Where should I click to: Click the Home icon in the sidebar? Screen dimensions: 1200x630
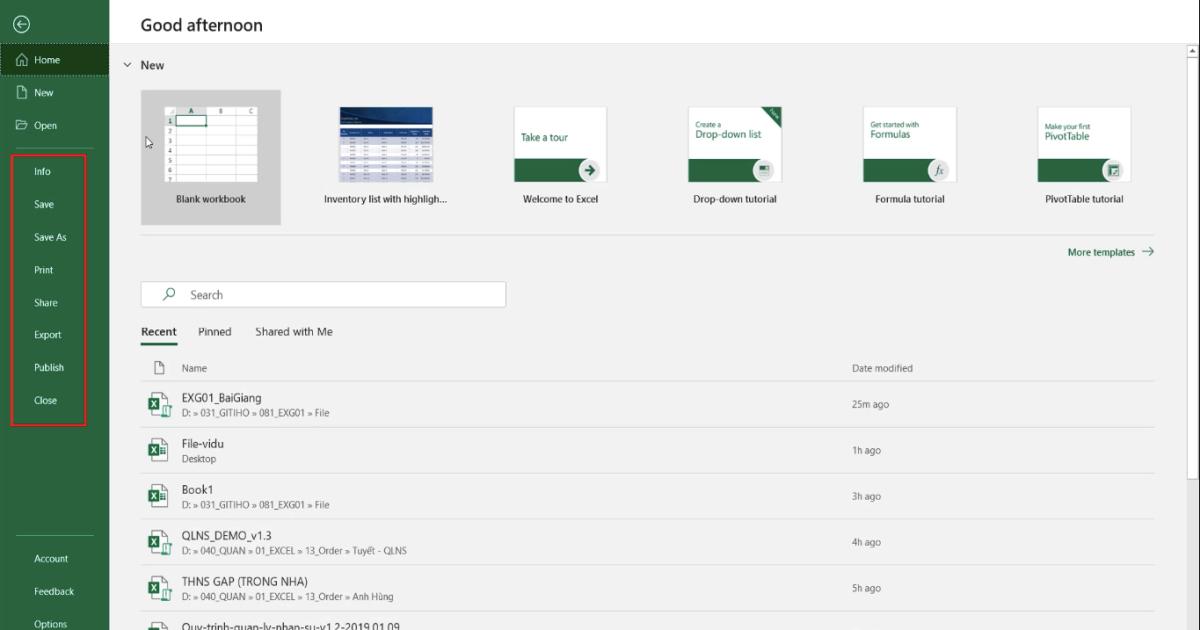(20, 59)
